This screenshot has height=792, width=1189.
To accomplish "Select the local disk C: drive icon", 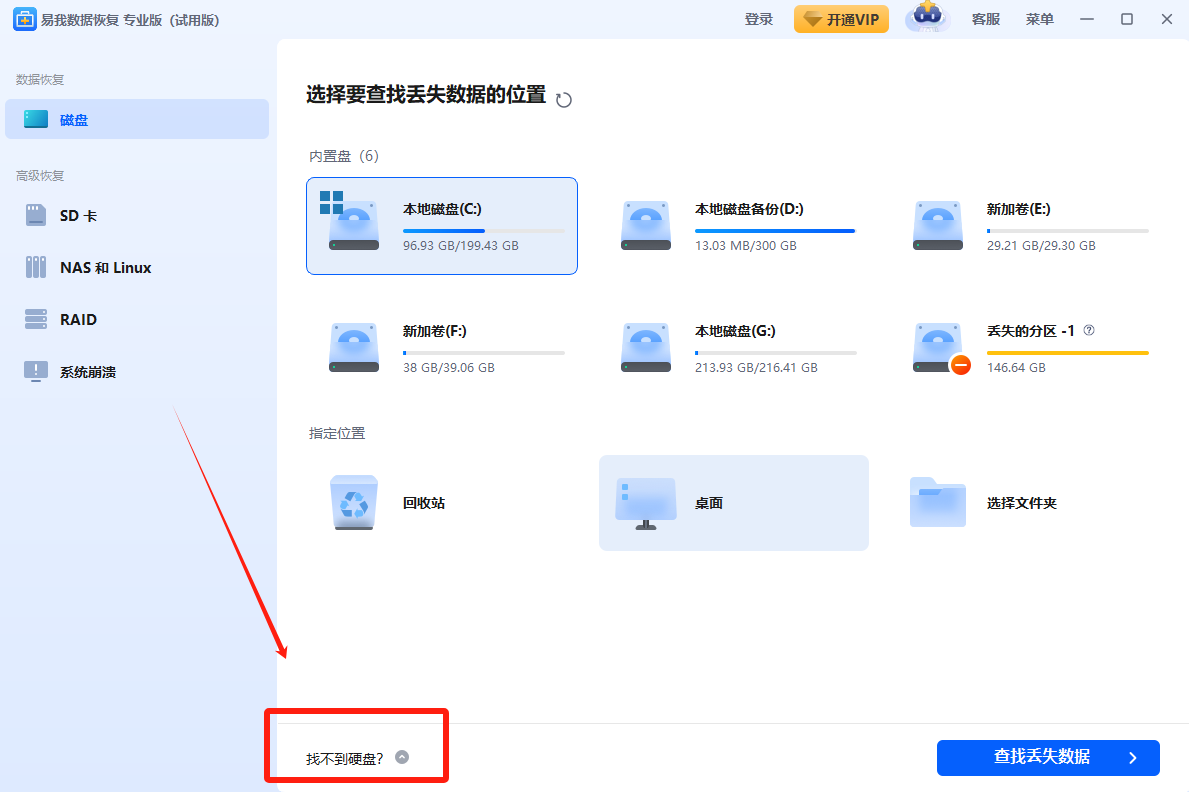I will point(353,226).
